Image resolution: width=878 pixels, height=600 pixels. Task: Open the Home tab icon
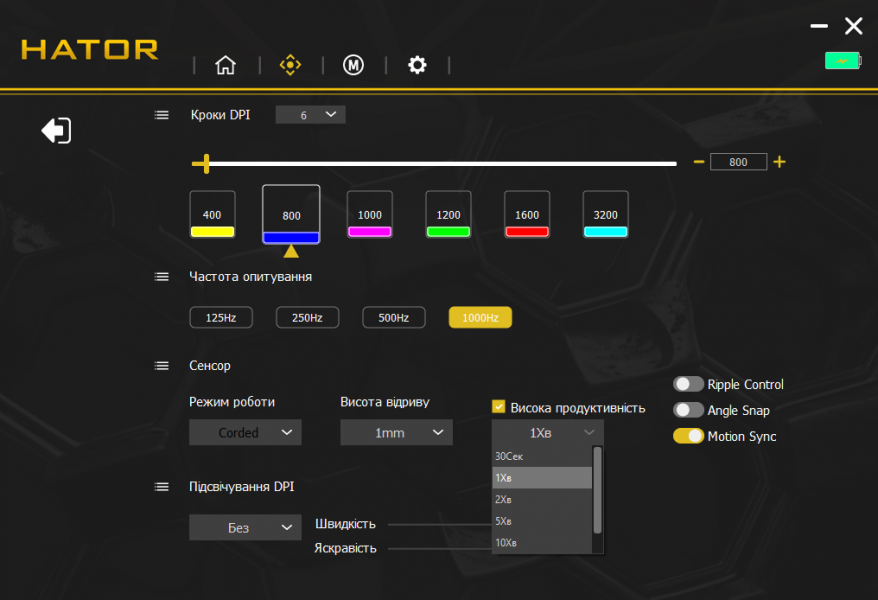(x=225, y=65)
